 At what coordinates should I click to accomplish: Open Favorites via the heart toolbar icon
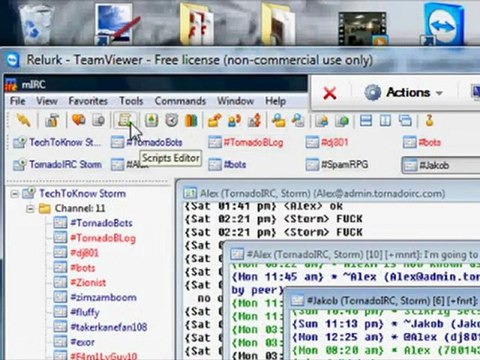coord(79,120)
